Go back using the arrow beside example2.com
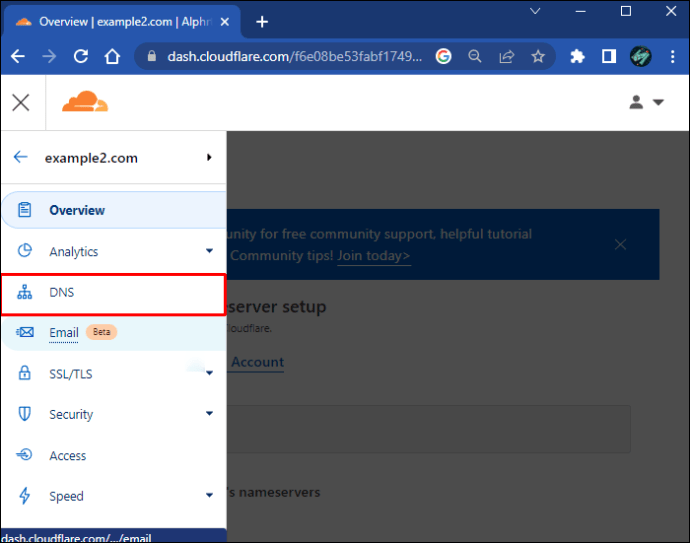 (21, 157)
